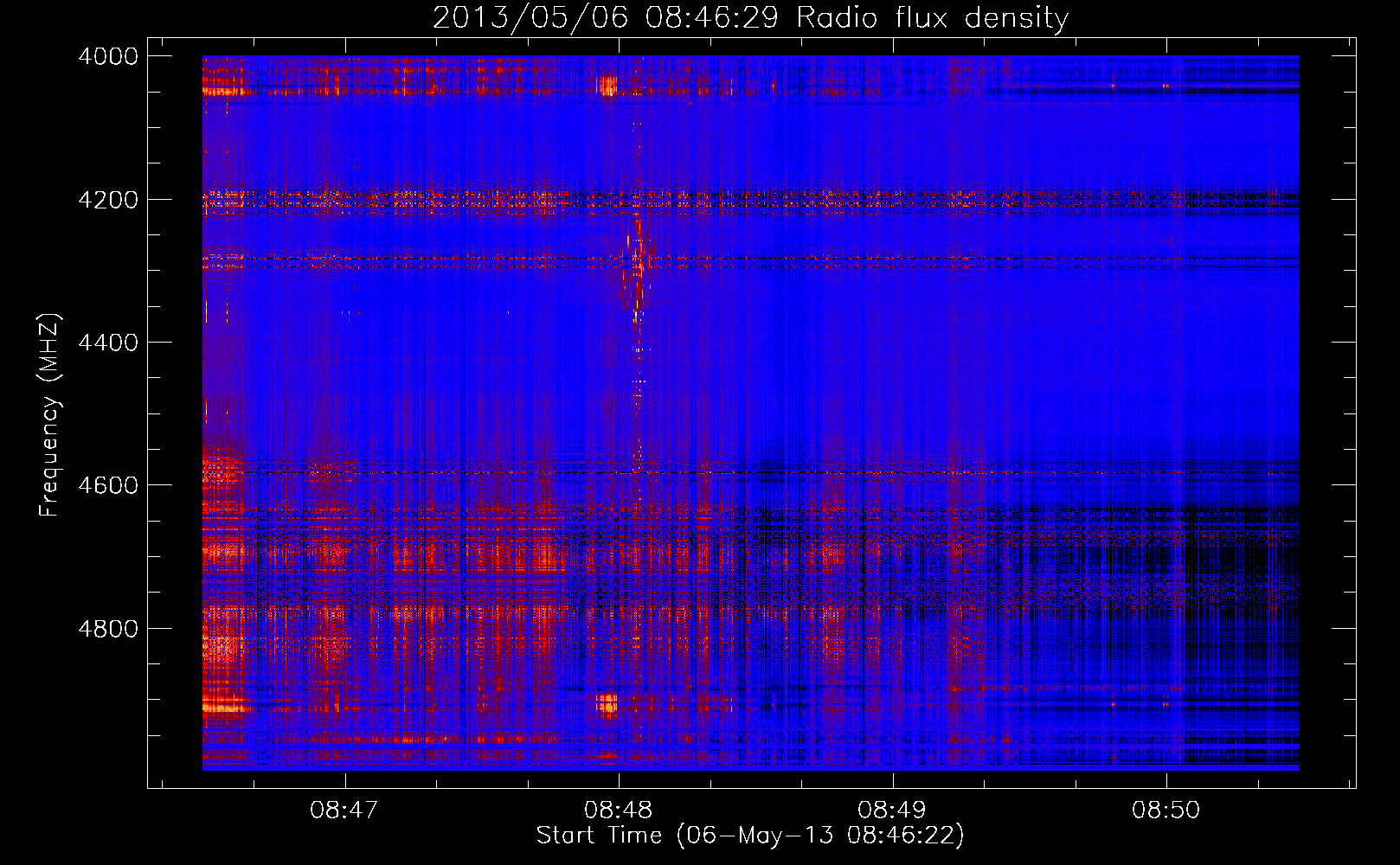Click the 08:49 time tick label
This screenshot has width=1400, height=865.
[891, 811]
